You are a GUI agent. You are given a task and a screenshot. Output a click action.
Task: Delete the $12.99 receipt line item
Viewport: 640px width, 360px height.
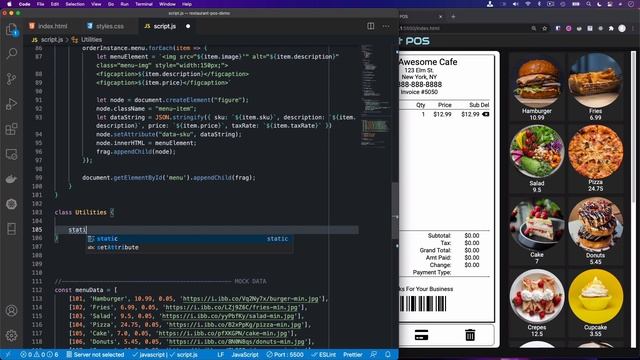[x=486, y=114]
